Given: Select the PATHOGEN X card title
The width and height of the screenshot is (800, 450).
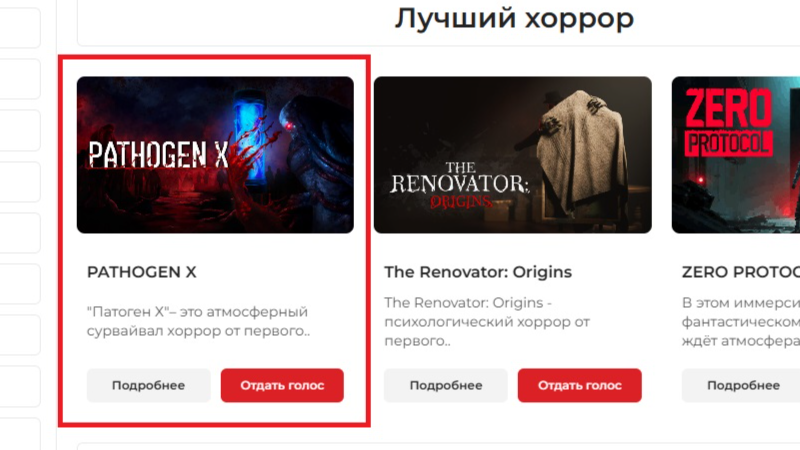Looking at the screenshot, I should point(141,272).
